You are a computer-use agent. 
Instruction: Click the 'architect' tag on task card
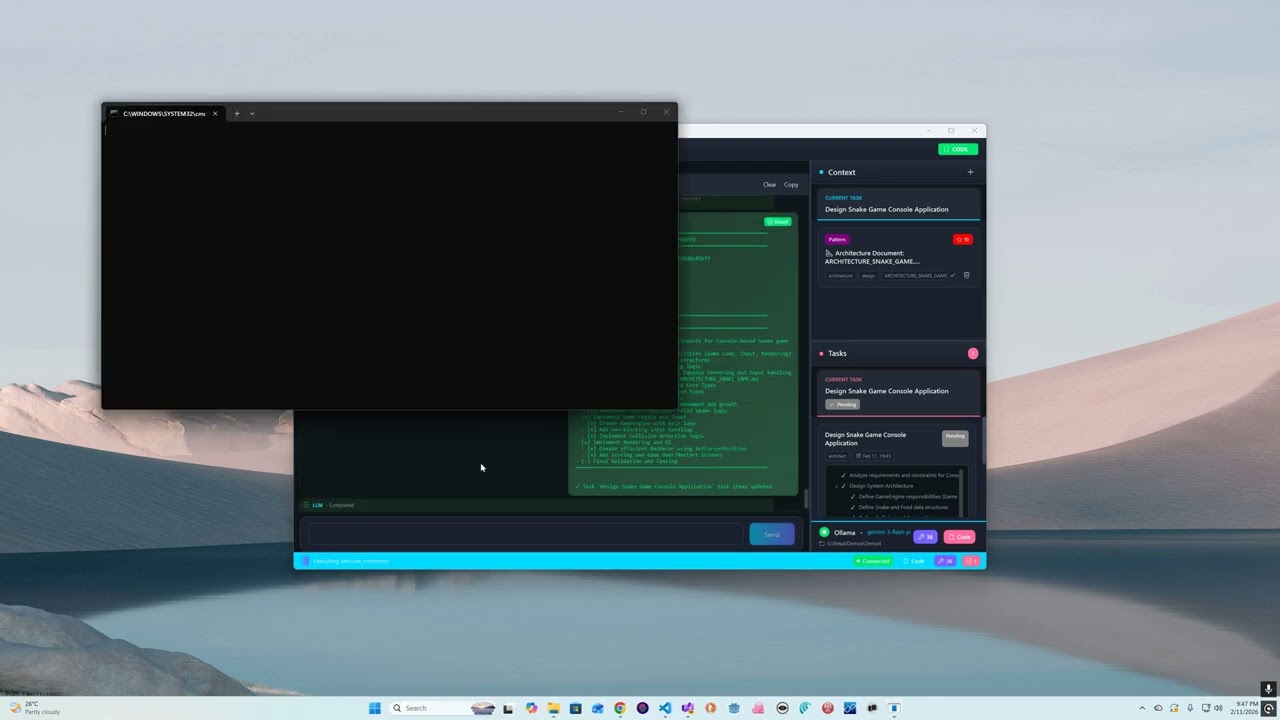pyautogui.click(x=837, y=456)
